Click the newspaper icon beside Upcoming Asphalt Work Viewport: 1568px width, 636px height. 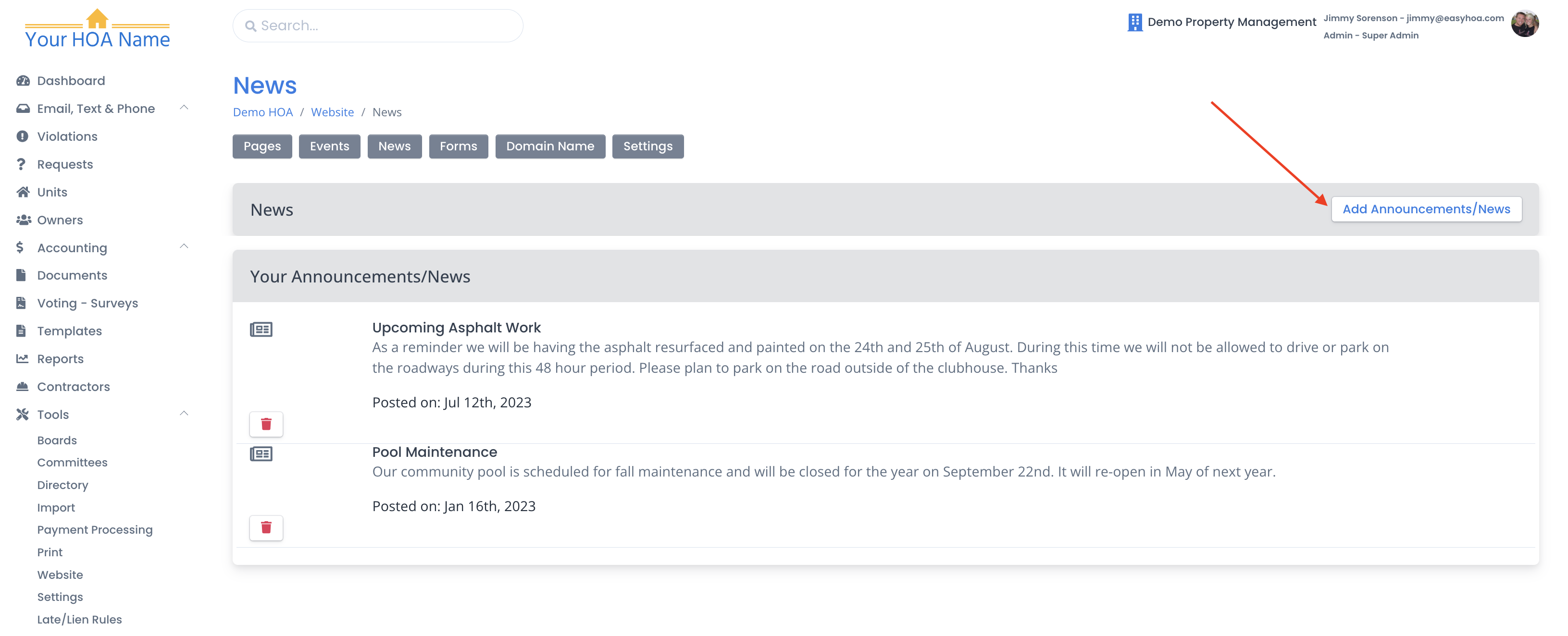click(261, 330)
